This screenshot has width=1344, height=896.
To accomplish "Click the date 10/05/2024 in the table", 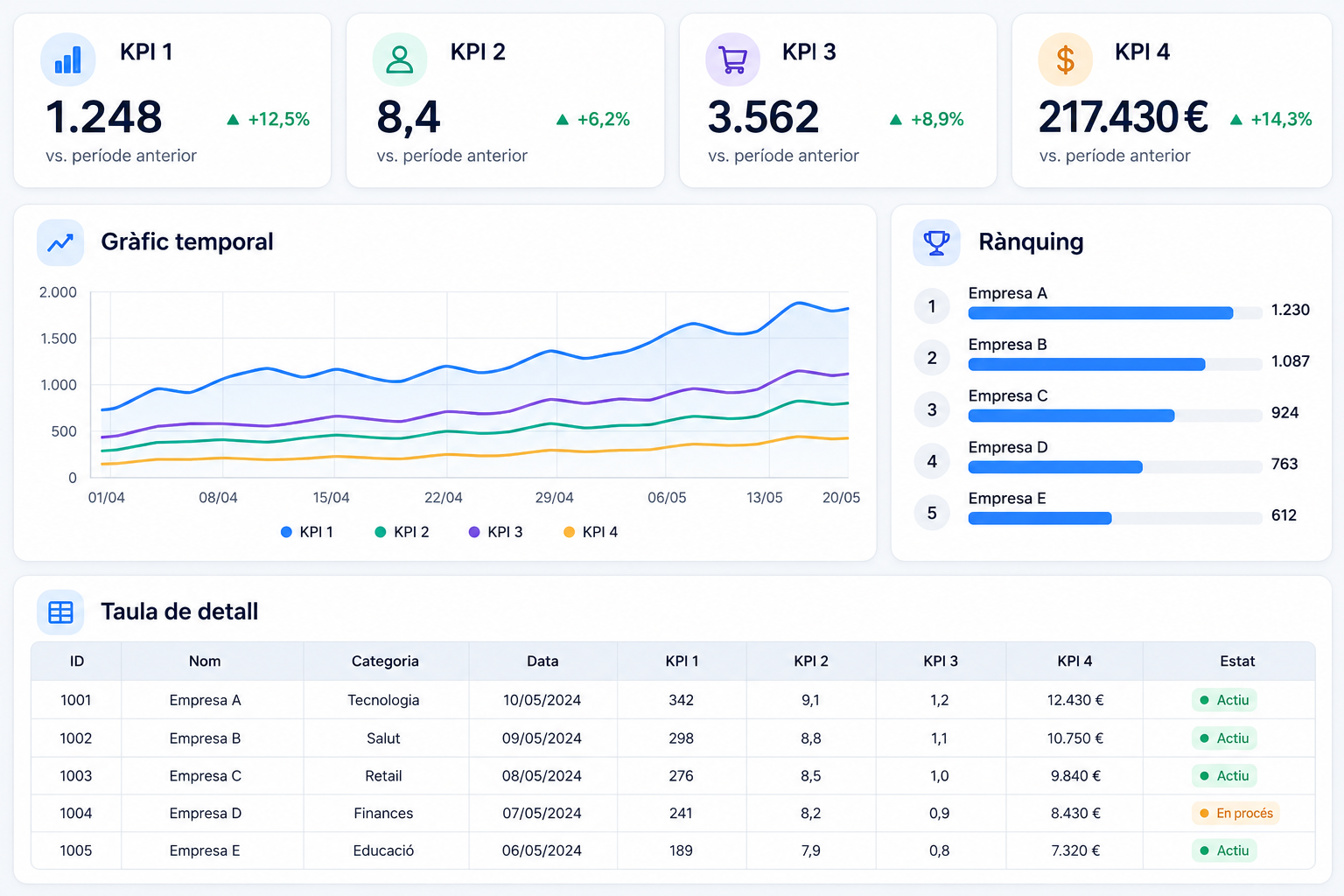I will click(542, 700).
